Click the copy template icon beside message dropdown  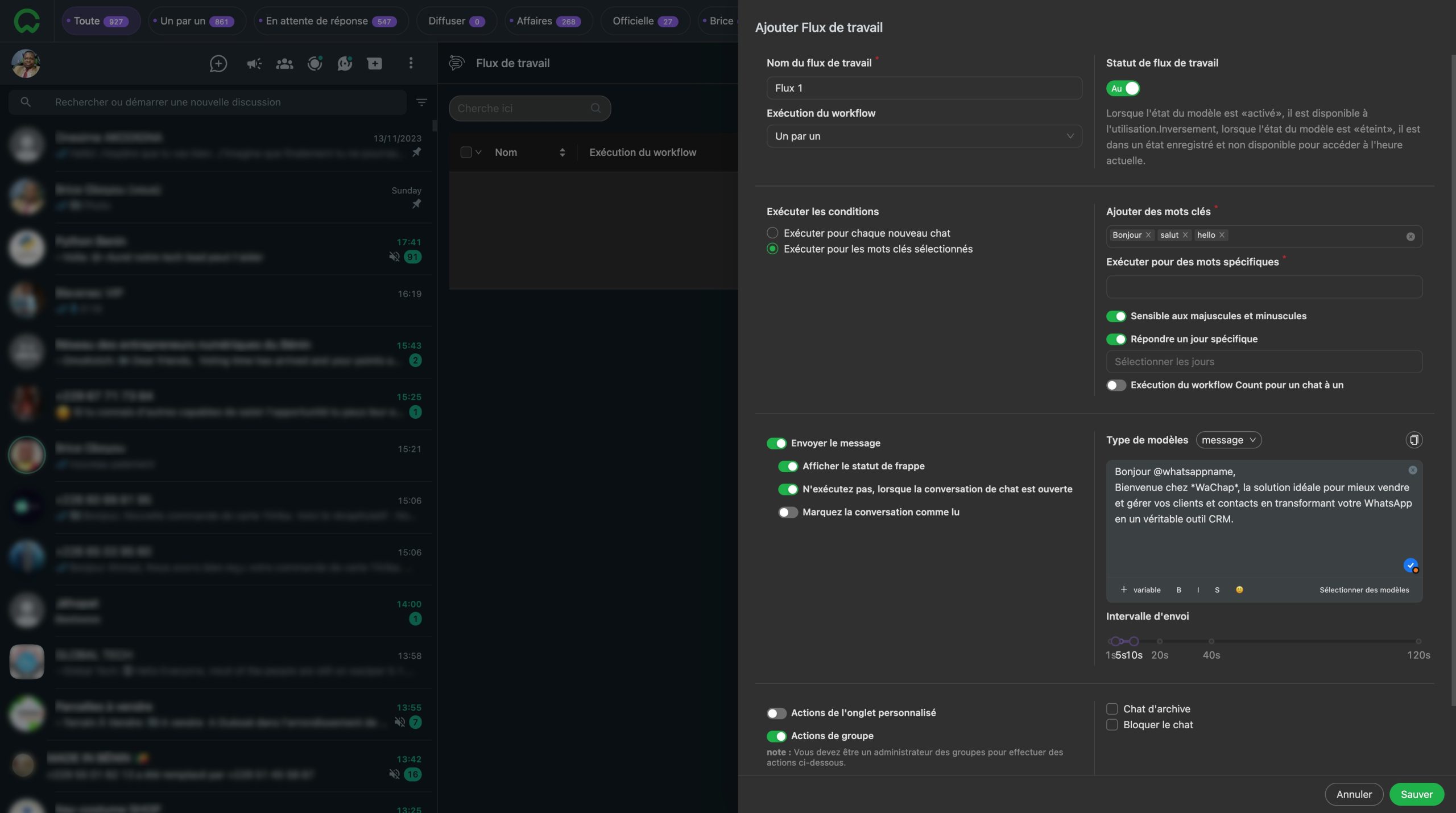pos(1414,440)
